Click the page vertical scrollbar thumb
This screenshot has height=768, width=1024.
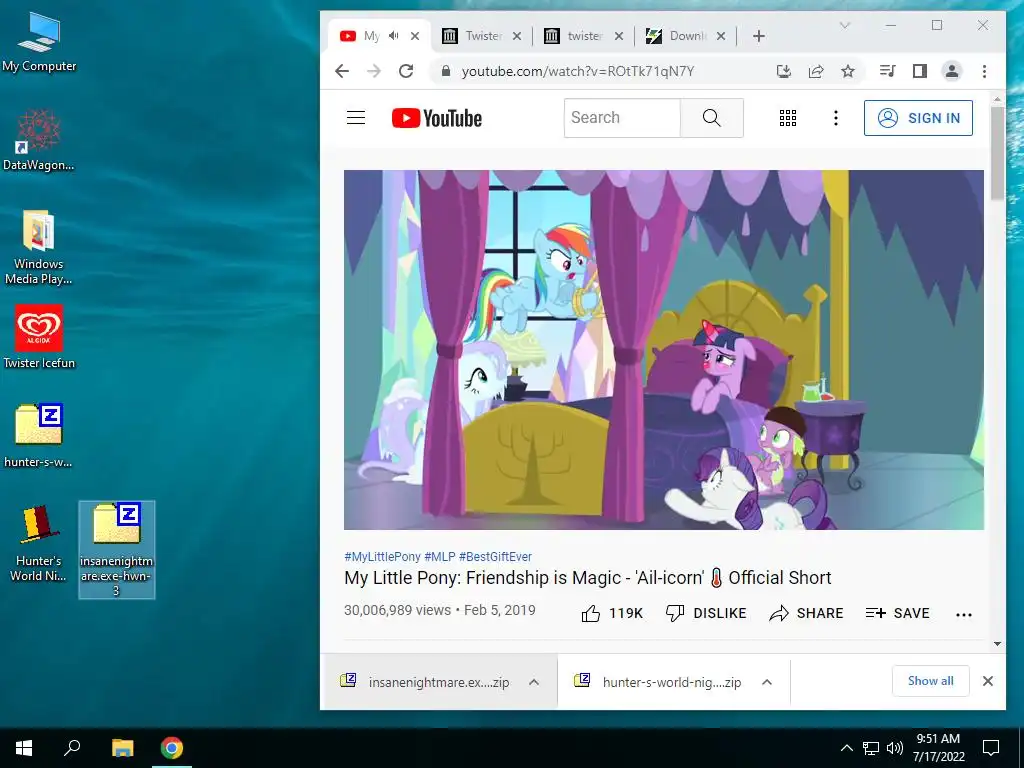(997, 153)
